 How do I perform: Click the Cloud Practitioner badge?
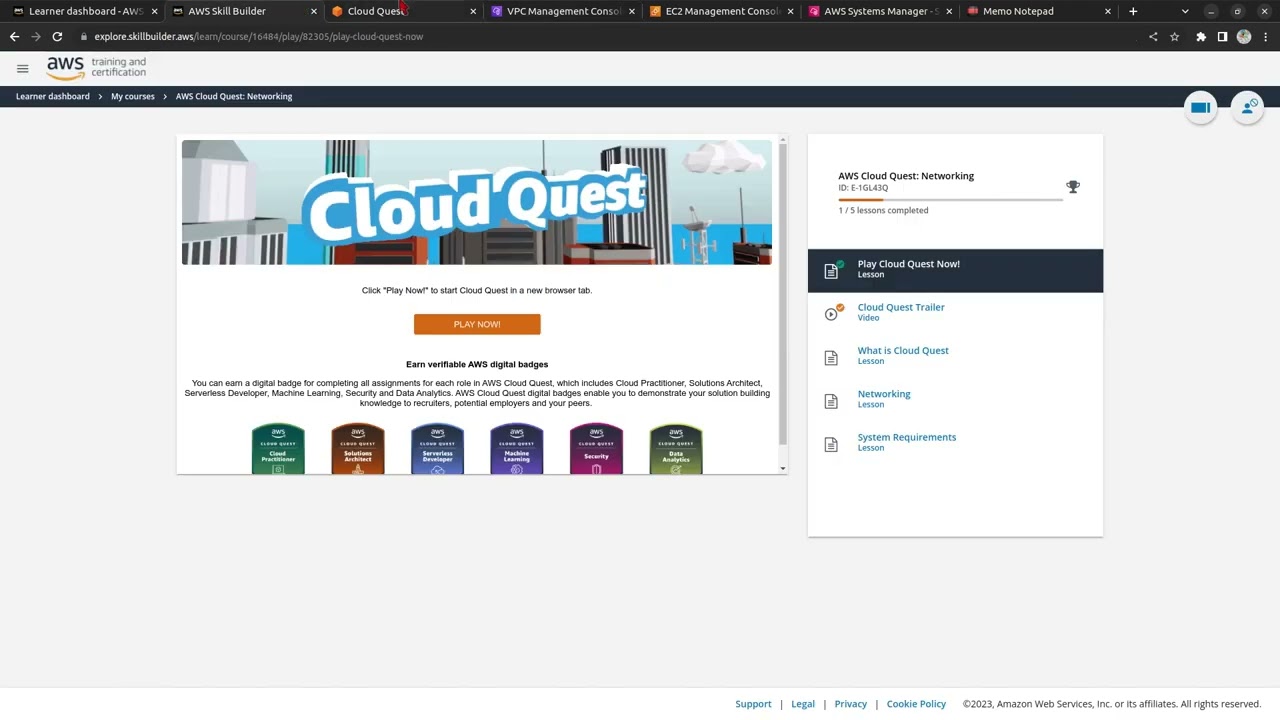pyautogui.click(x=278, y=449)
